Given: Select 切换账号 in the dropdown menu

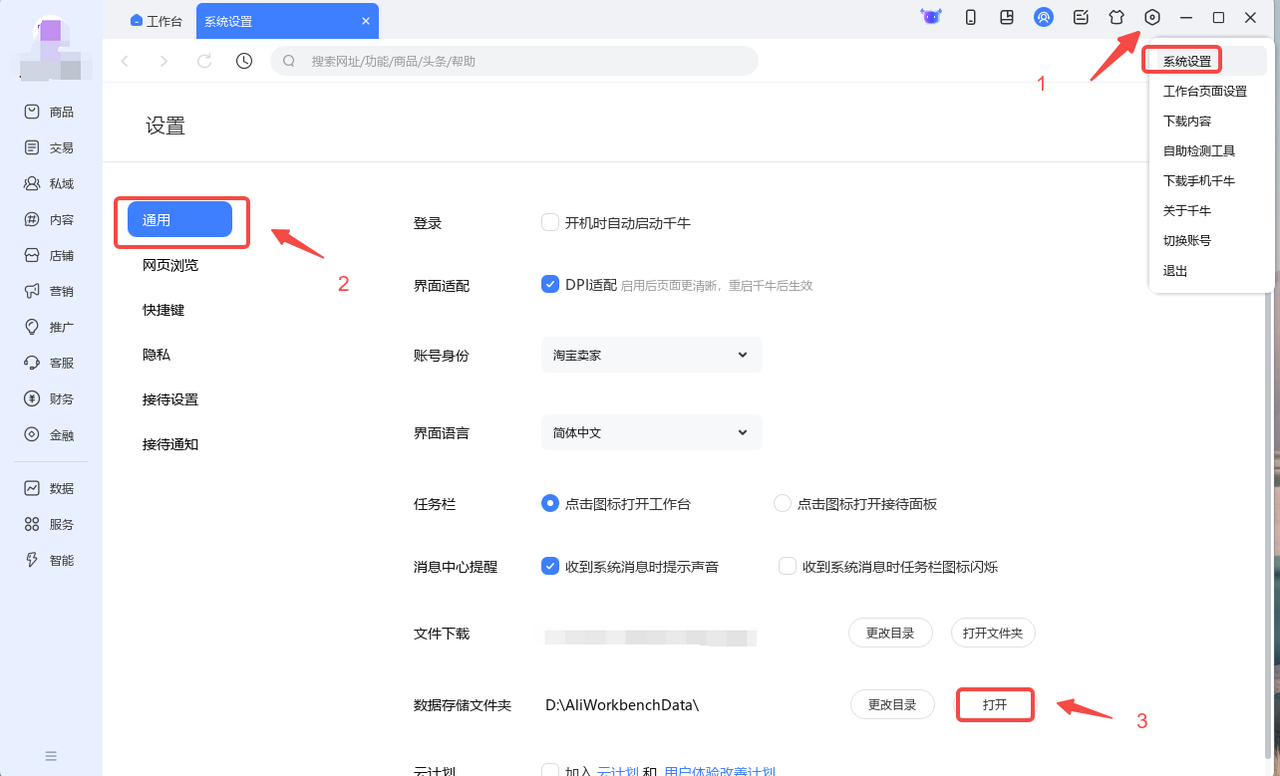Looking at the screenshot, I should [x=1187, y=241].
